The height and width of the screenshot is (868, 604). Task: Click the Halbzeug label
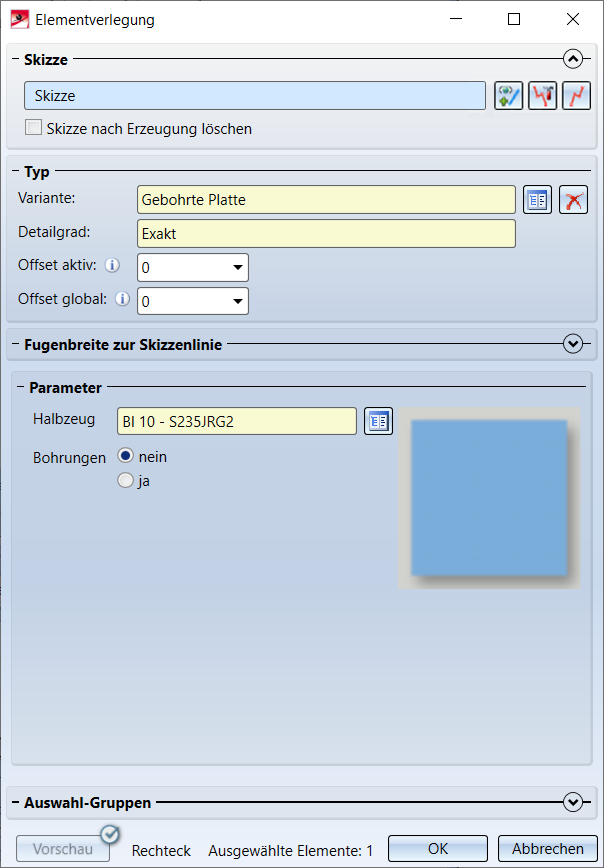tap(64, 418)
